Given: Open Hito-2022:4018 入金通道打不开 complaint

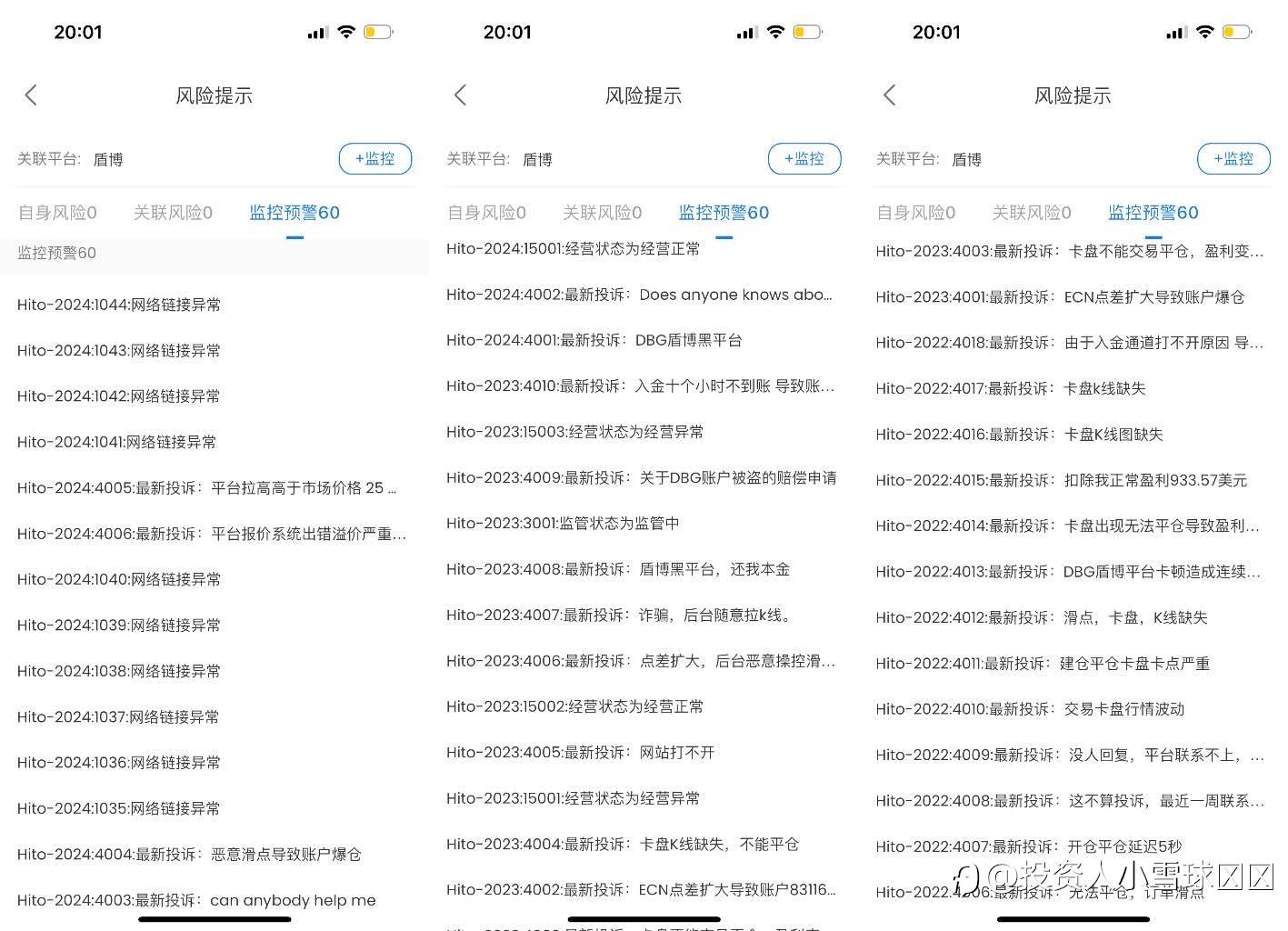Looking at the screenshot, I should pyautogui.click(x=1070, y=342).
